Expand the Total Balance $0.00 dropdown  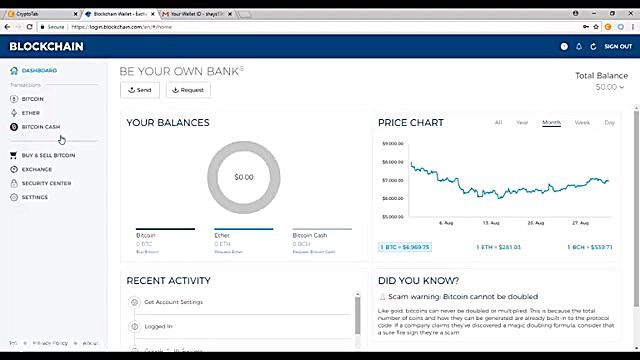(x=609, y=87)
